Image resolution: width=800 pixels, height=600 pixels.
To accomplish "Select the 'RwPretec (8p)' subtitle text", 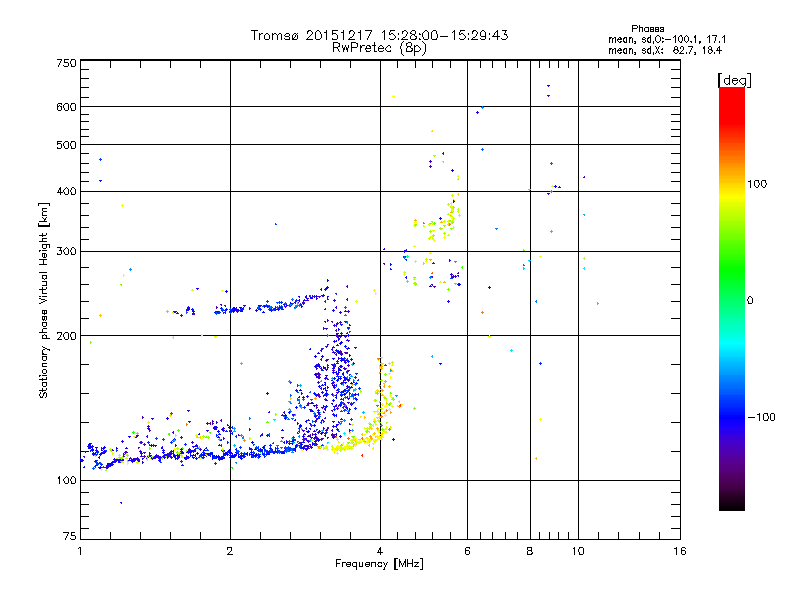I will coord(379,48).
